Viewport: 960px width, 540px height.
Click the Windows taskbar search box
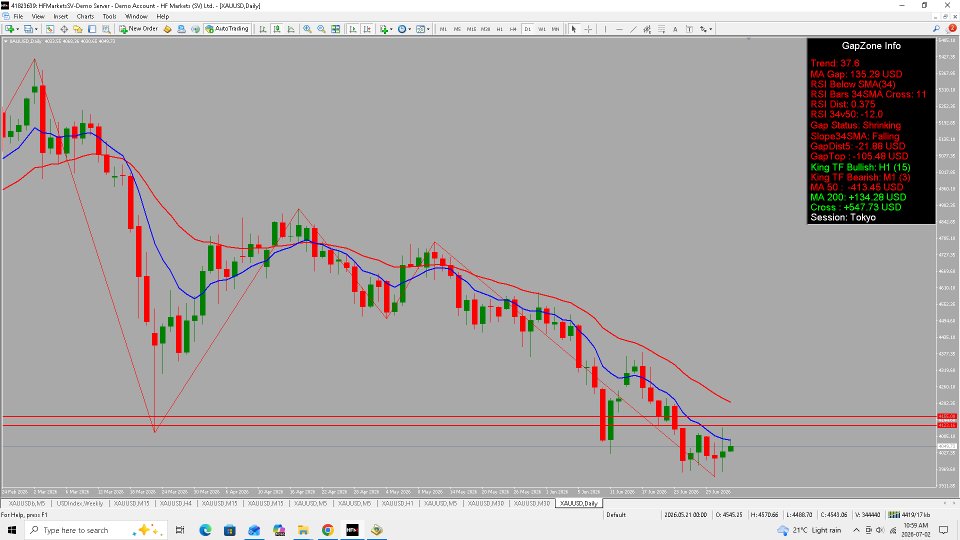point(96,530)
